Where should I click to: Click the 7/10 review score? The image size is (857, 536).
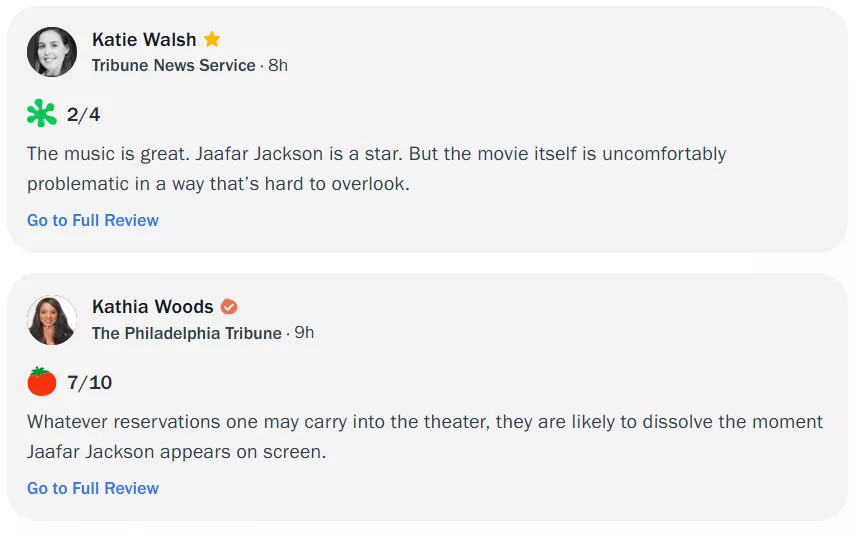click(x=90, y=383)
